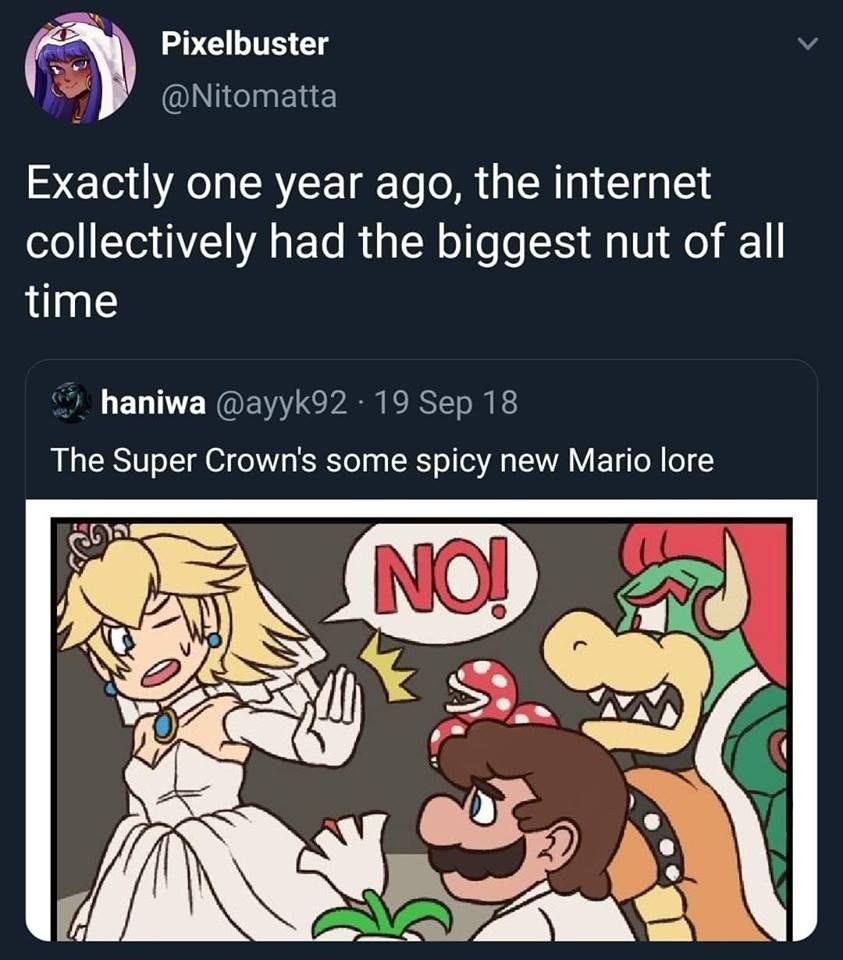Click the haniwa display name

click(153, 402)
